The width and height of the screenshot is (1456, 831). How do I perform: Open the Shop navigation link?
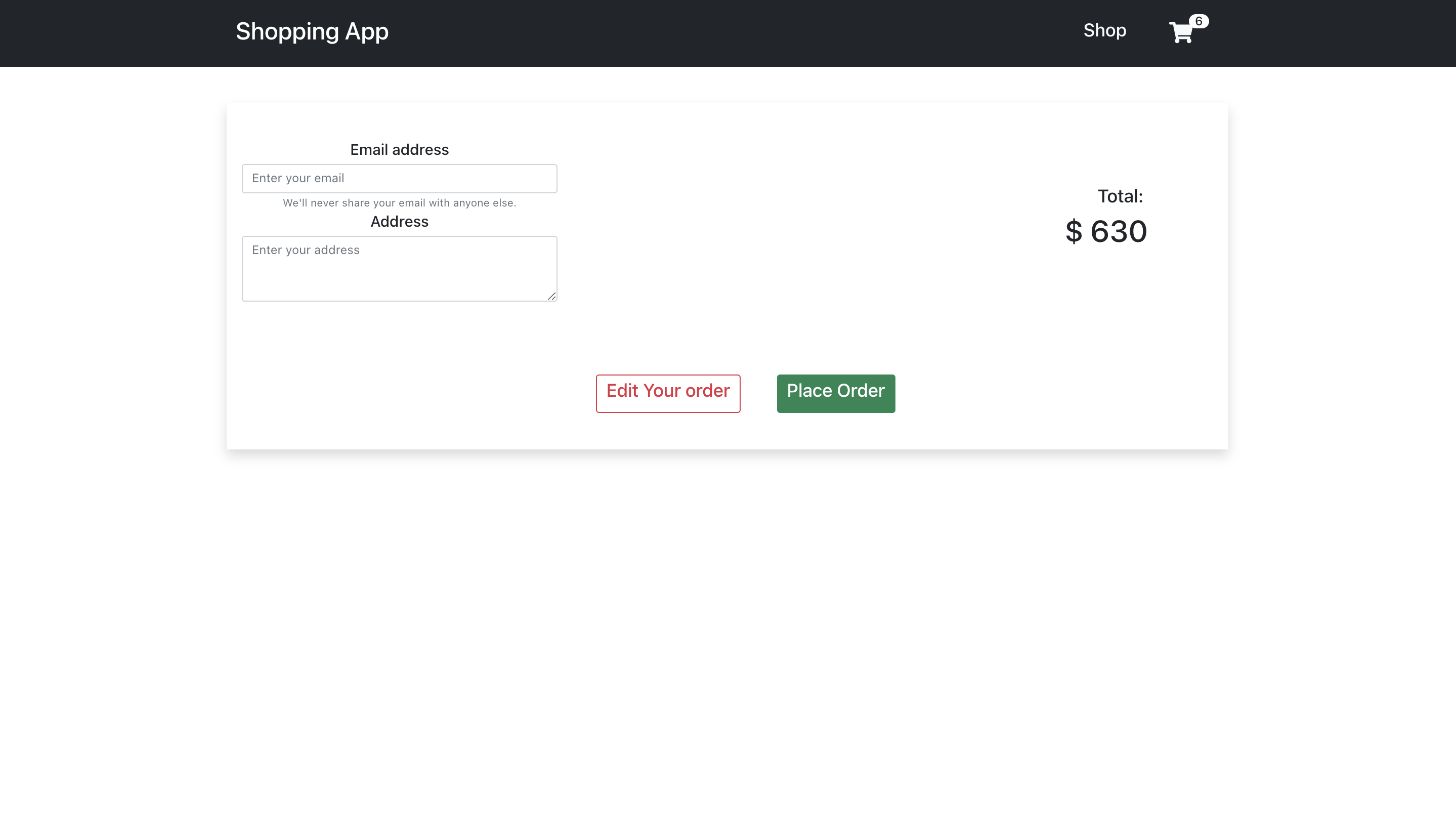tap(1103, 30)
